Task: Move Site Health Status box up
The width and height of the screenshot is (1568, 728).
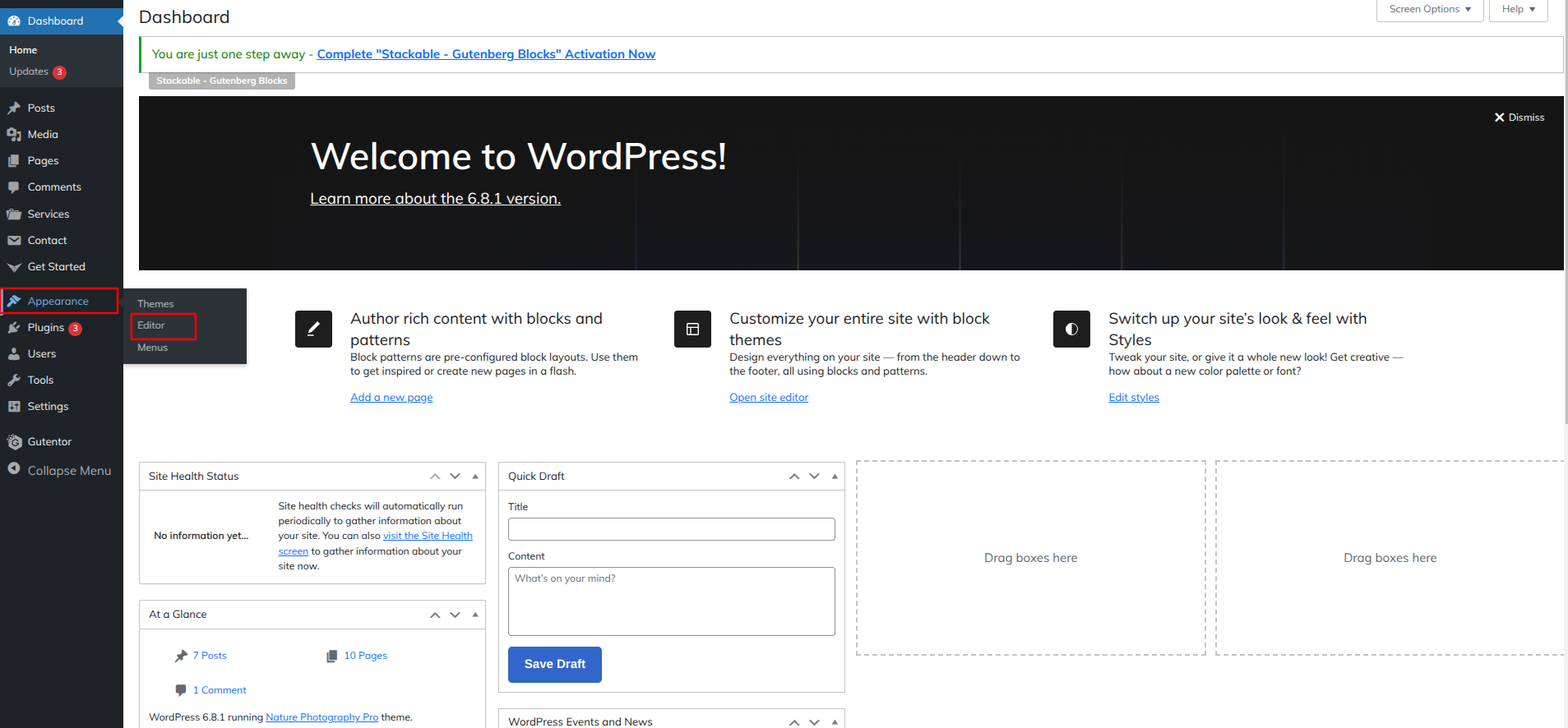Action: (435, 477)
